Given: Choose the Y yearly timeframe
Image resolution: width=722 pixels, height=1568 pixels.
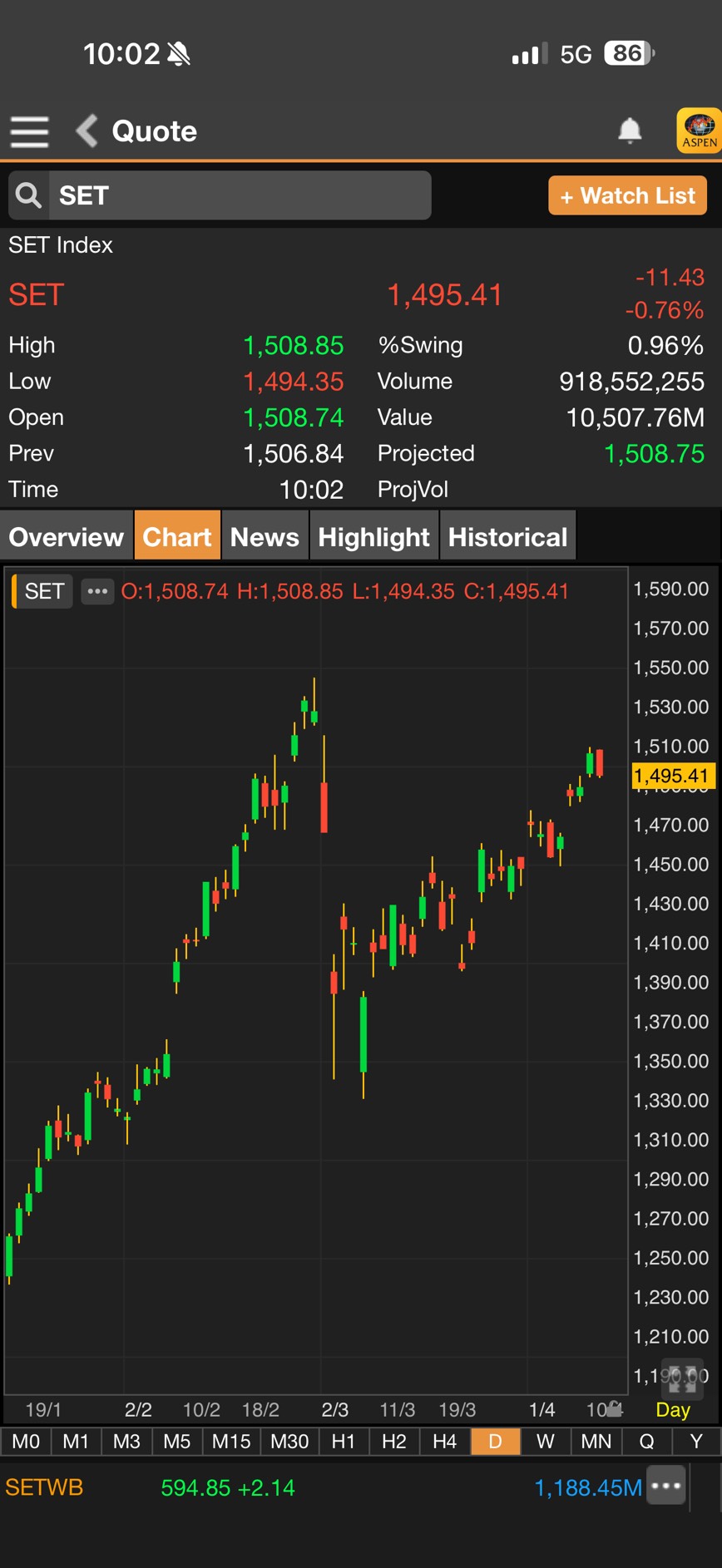Looking at the screenshot, I should [695, 1441].
